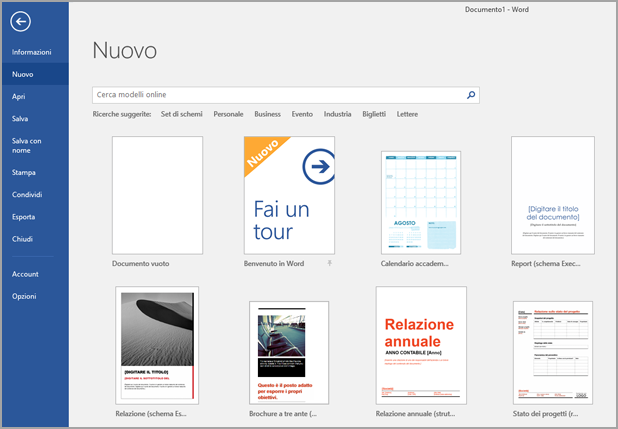
Task: Choose the Calendario accademico template thumbnail
Action: pyautogui.click(x=421, y=203)
